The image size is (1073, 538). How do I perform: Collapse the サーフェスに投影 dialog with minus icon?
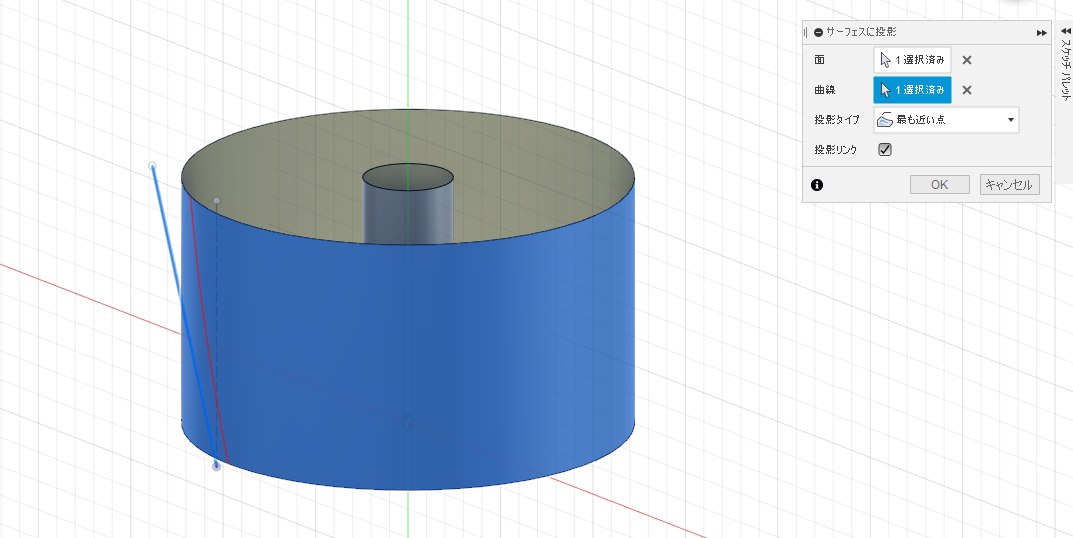[x=818, y=32]
